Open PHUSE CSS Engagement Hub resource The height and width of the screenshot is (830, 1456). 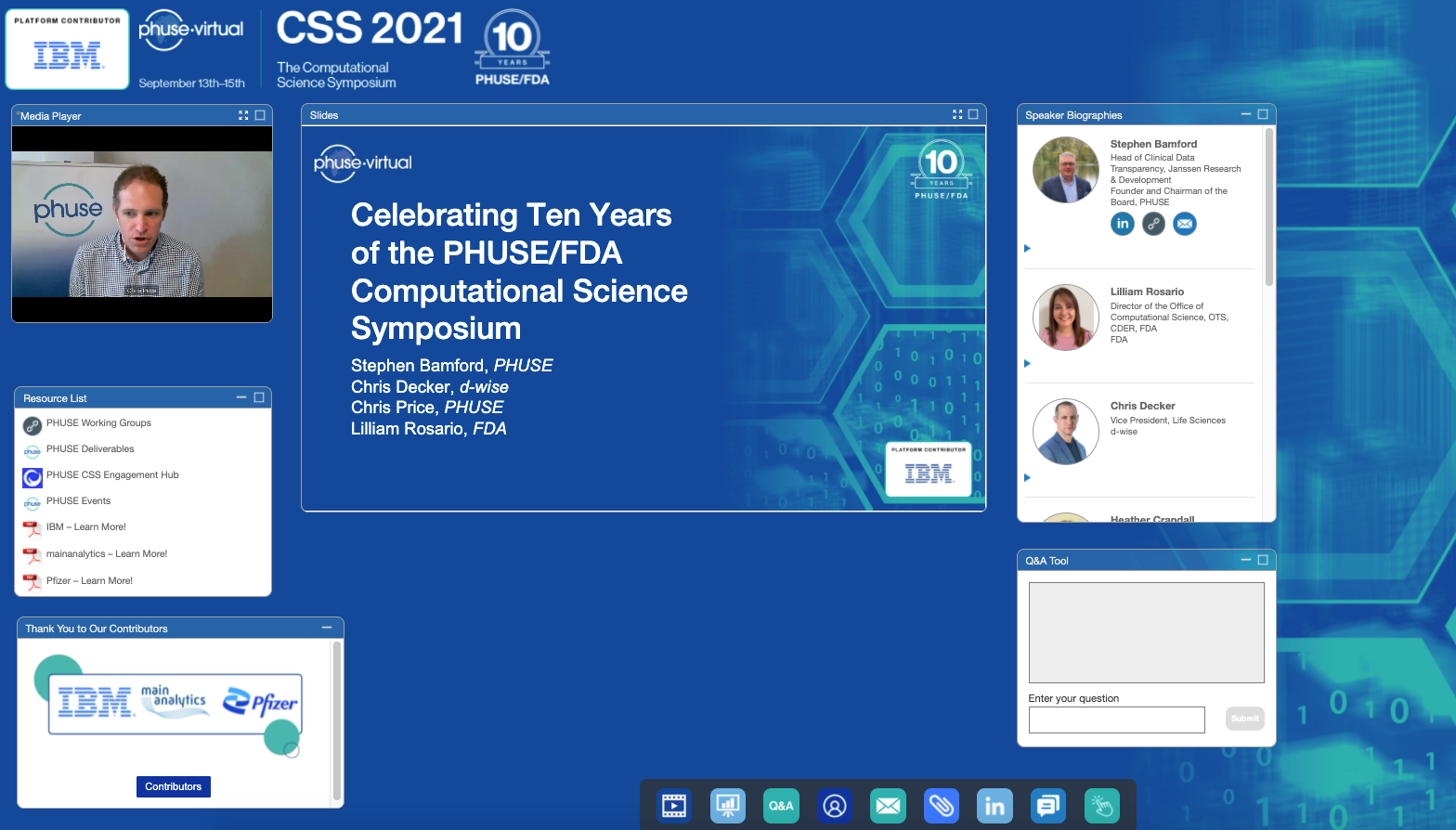point(112,474)
